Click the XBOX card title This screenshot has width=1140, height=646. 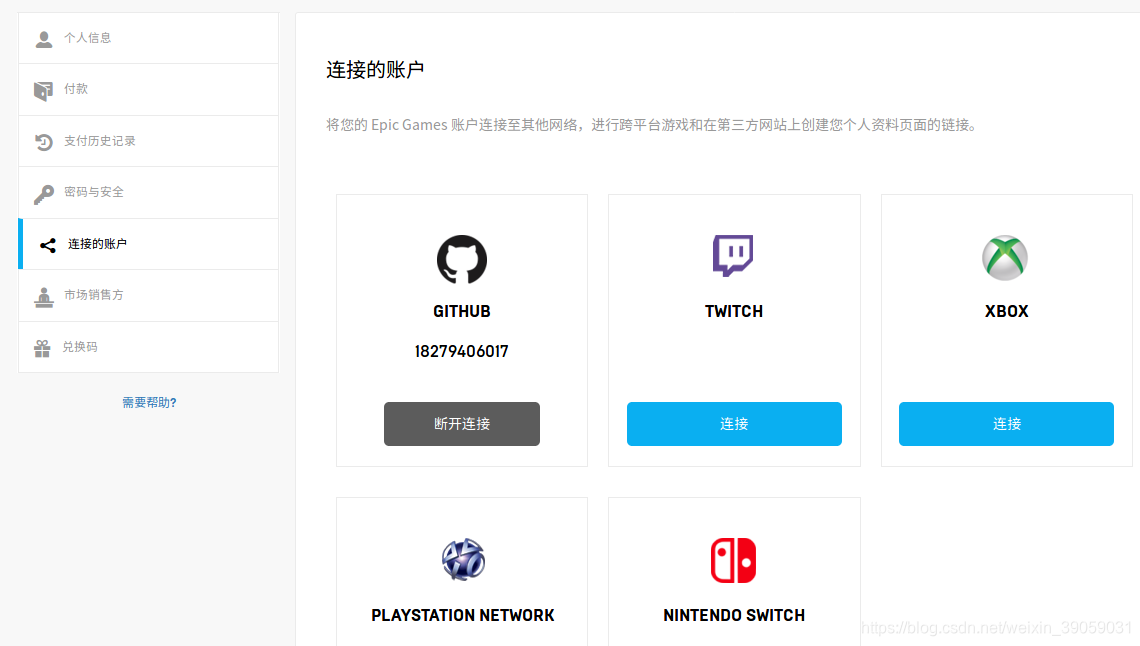click(1006, 312)
